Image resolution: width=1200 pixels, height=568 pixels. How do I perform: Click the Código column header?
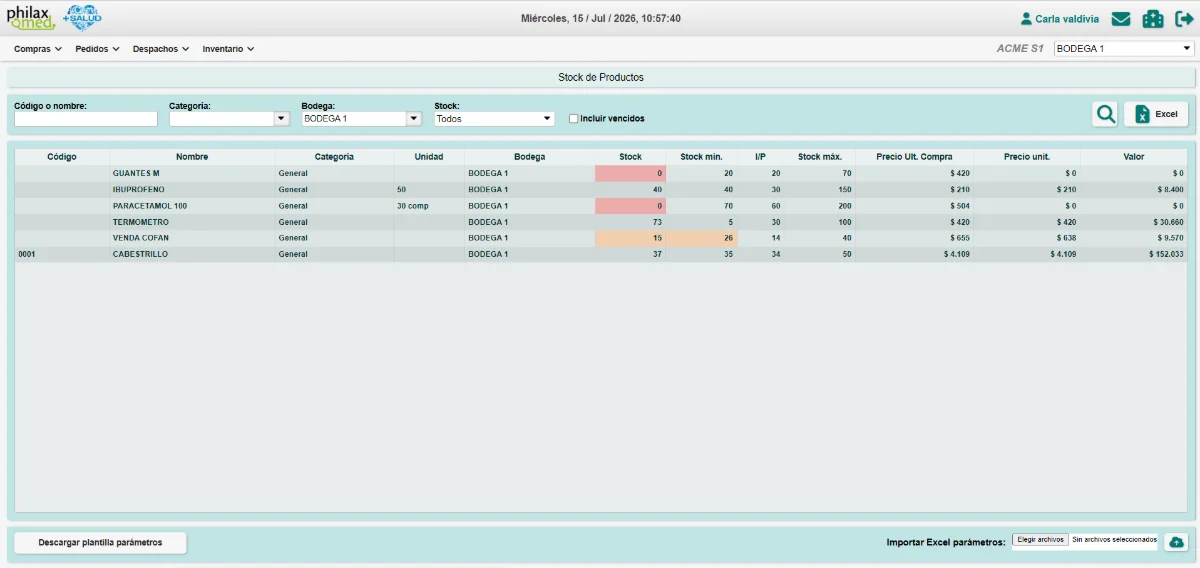coord(62,157)
